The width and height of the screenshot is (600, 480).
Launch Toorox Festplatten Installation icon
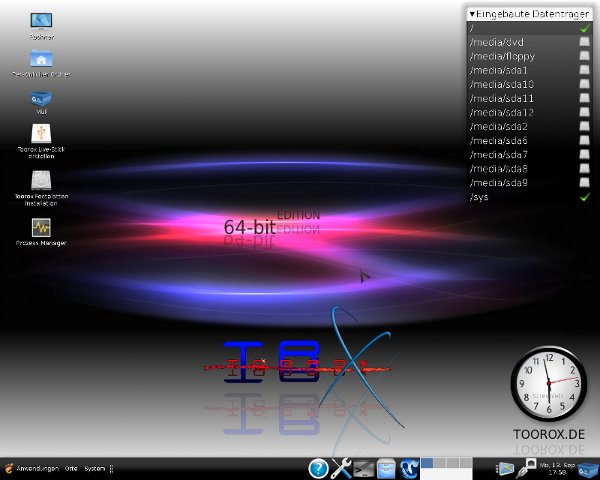[x=42, y=181]
